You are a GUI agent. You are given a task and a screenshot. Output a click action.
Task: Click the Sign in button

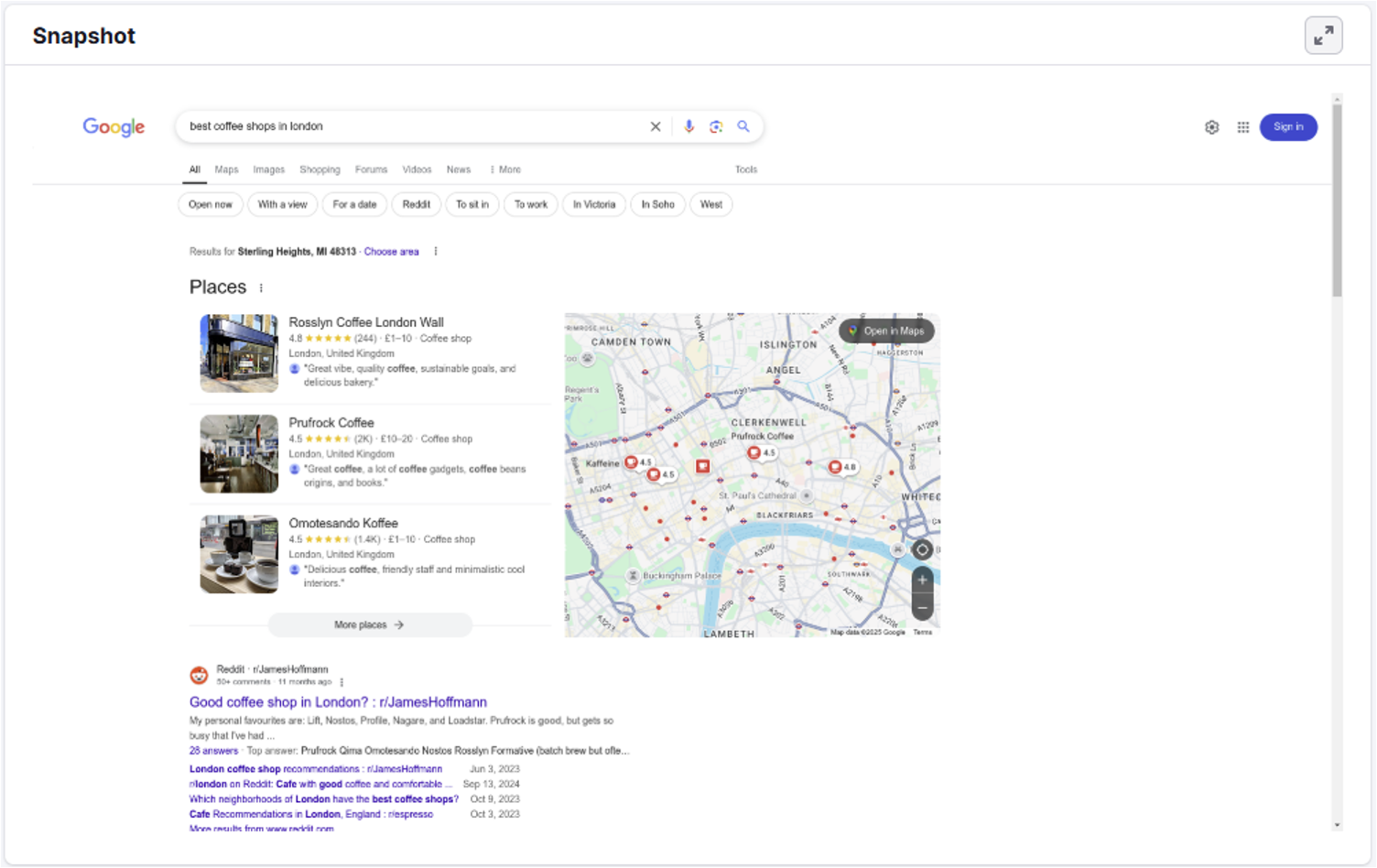tap(1288, 127)
